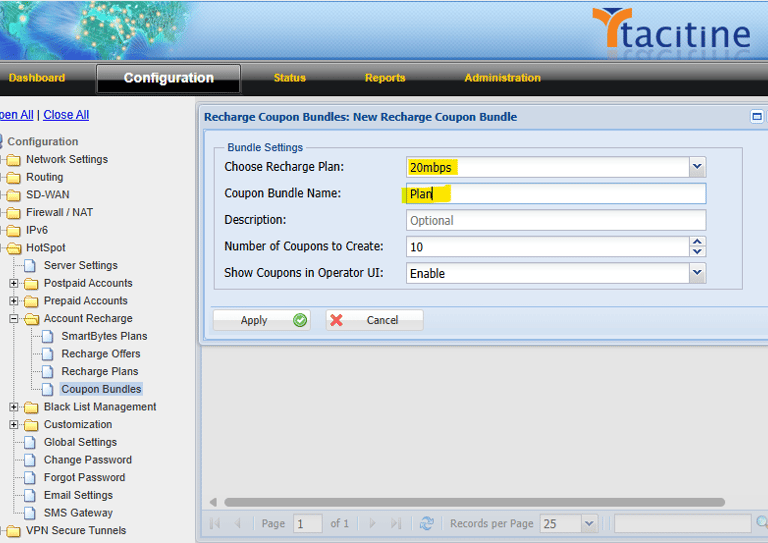The height and width of the screenshot is (543, 768).
Task: Click the Number of Coupons field
Action: click(x=548, y=246)
